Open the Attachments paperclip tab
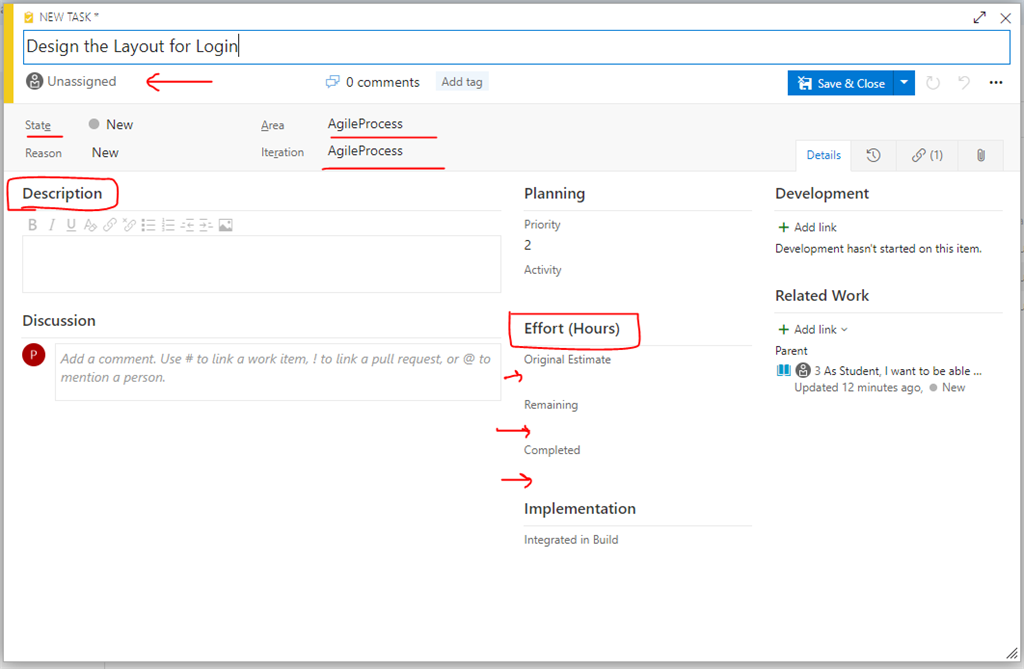1024x669 pixels. 981,155
